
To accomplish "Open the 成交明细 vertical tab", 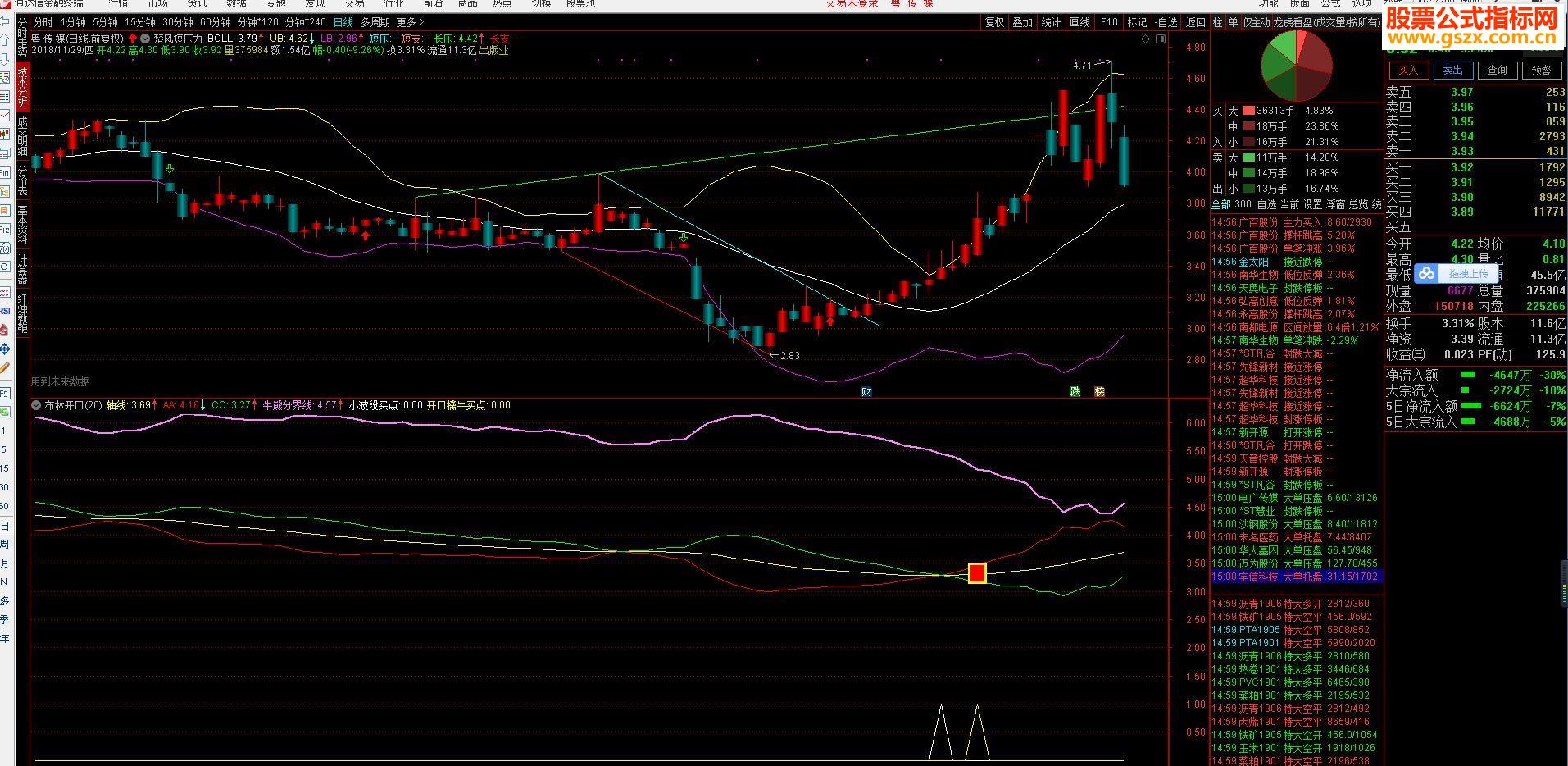I will click(x=23, y=137).
